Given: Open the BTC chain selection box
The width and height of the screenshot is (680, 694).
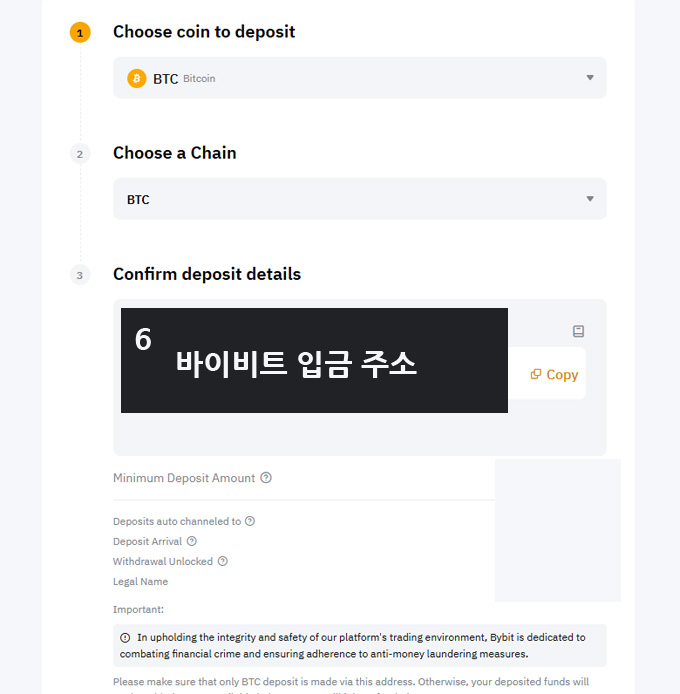Looking at the screenshot, I should (359, 199).
